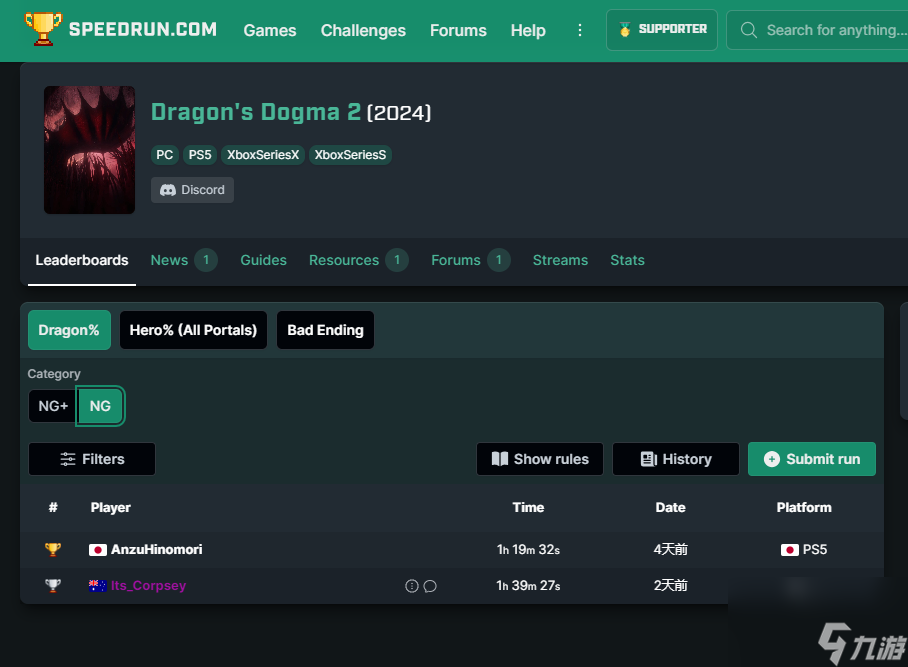Click the SPEEDRUN.COM wordmark
908x667 pixels.
tap(143, 30)
